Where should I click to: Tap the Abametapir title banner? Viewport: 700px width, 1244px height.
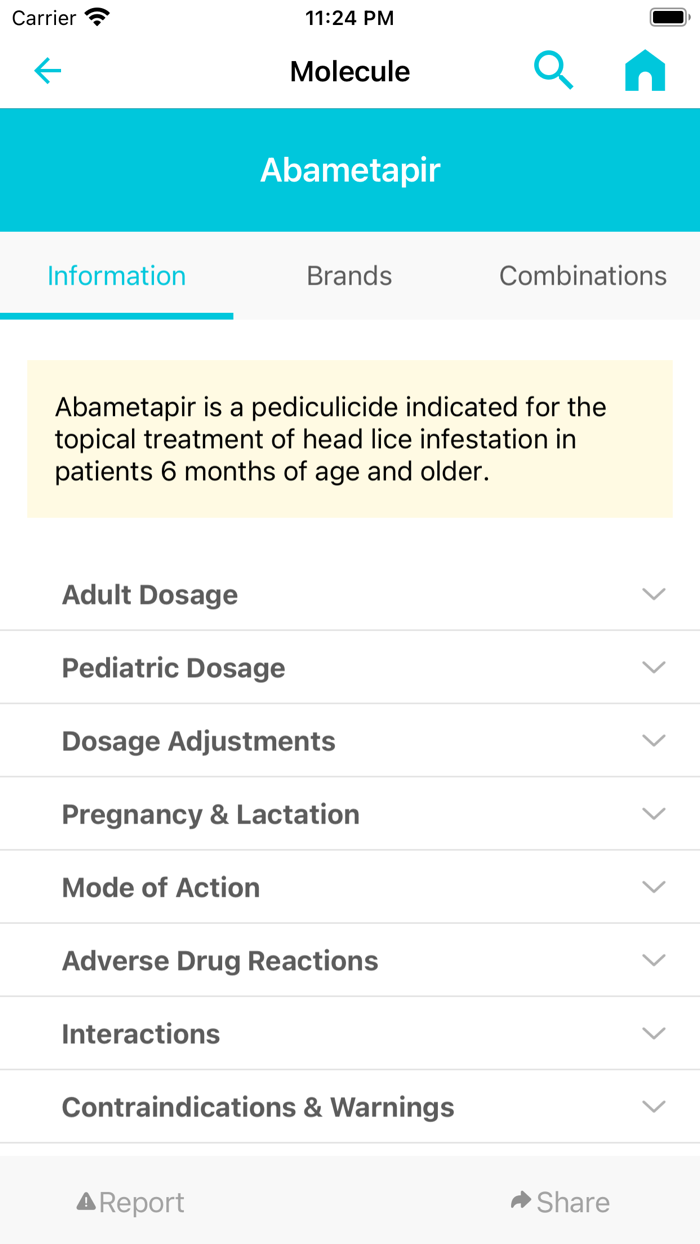350,170
